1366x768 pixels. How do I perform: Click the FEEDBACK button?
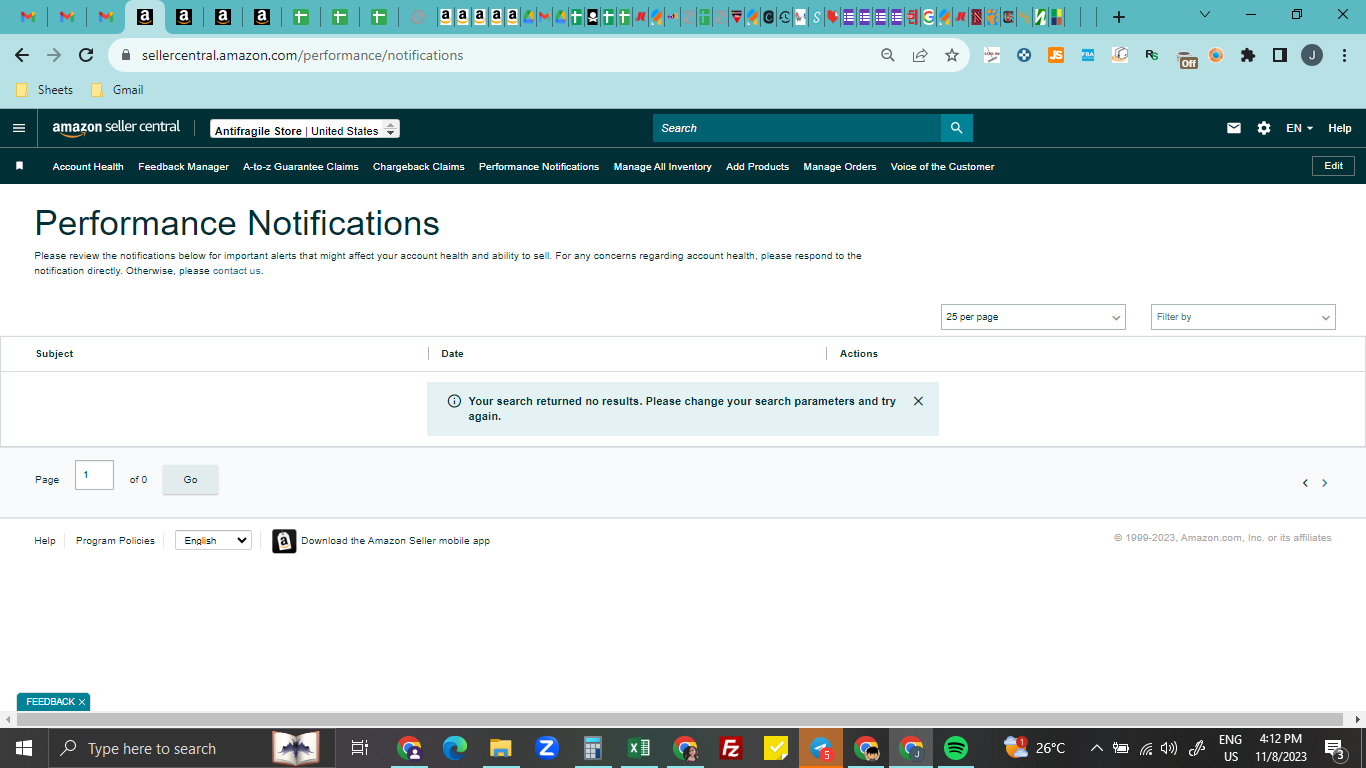click(x=50, y=702)
